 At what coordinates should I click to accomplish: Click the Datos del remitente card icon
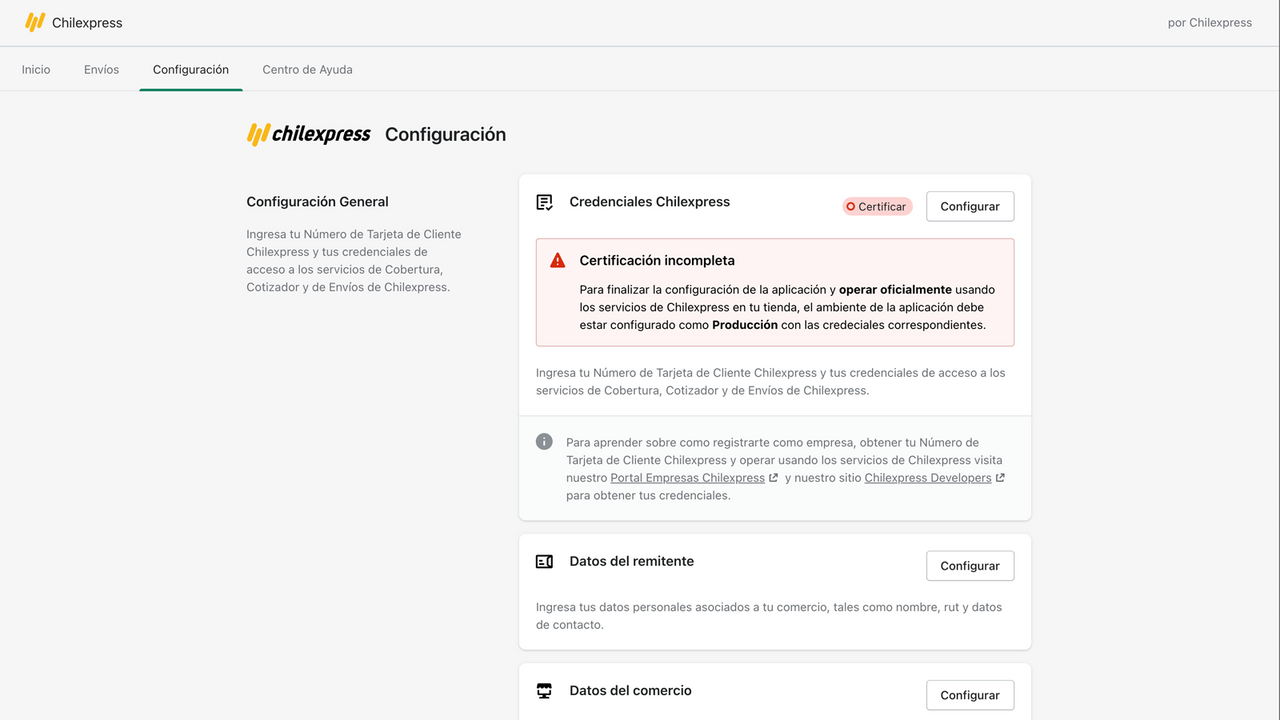pos(543,561)
